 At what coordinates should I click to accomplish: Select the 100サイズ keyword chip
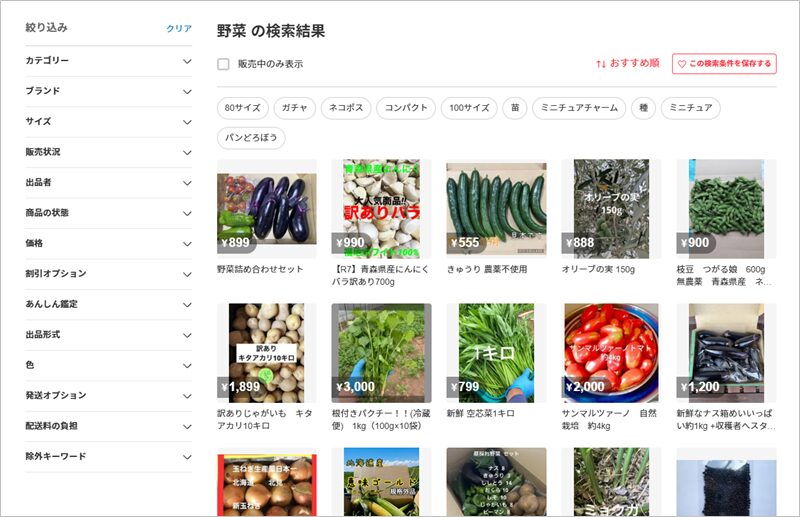point(469,108)
